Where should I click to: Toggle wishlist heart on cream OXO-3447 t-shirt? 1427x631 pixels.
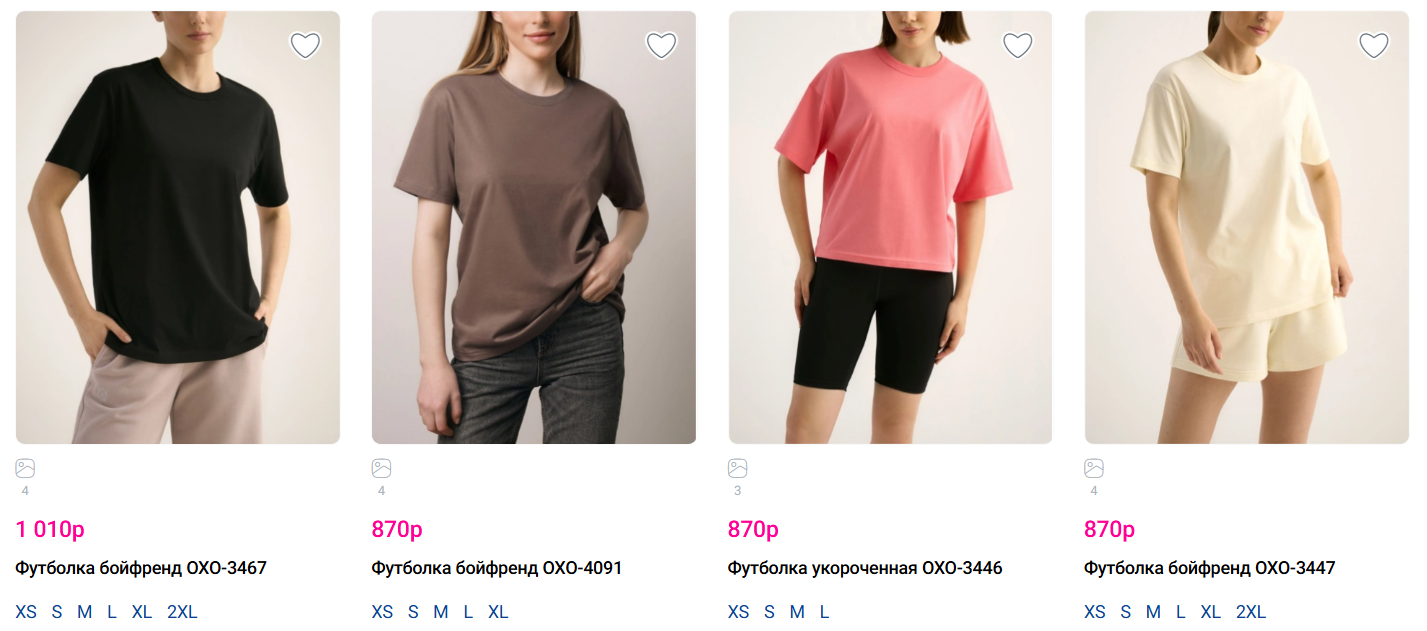1374,45
